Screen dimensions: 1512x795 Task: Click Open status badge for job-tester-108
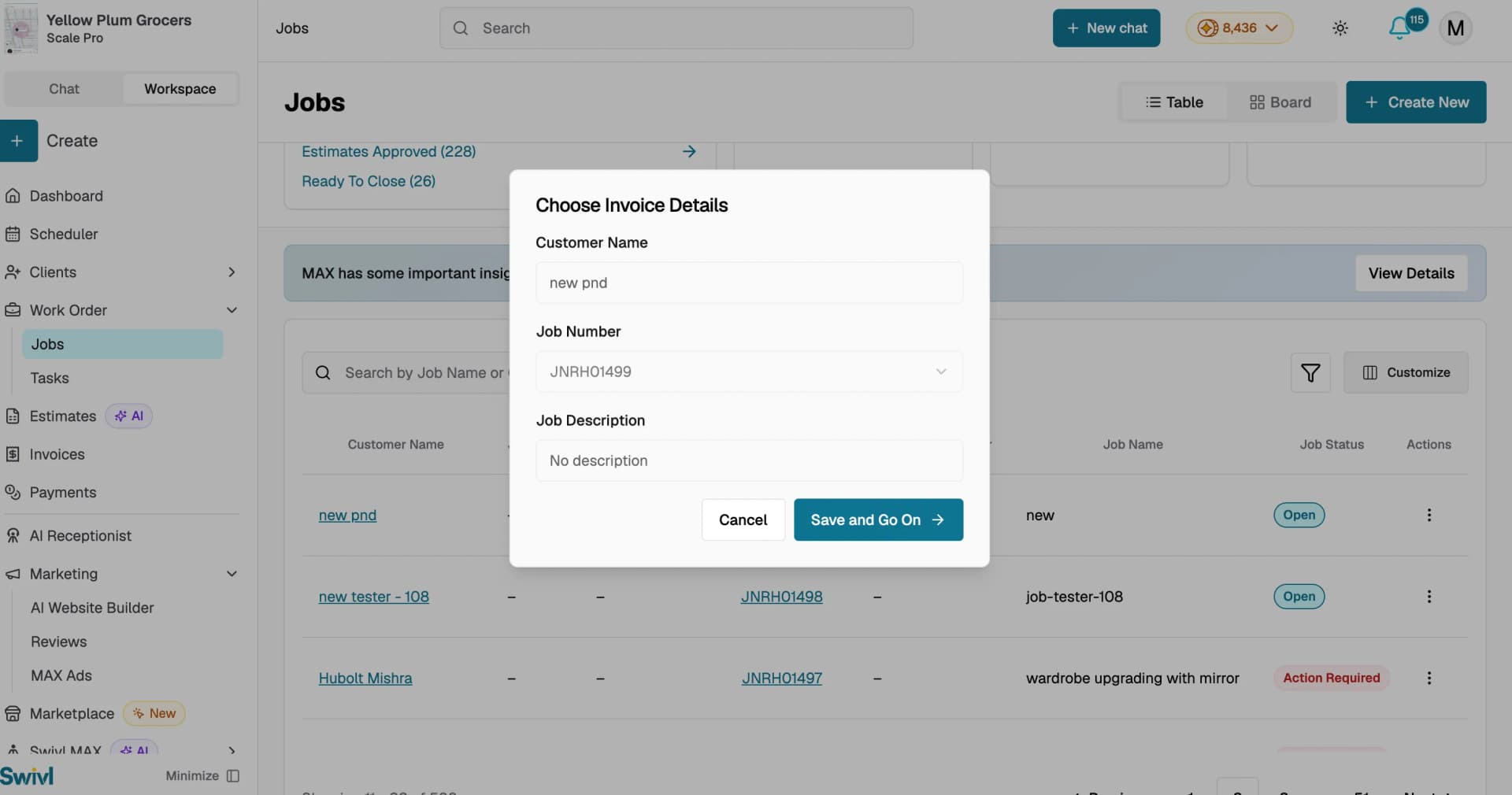point(1299,597)
